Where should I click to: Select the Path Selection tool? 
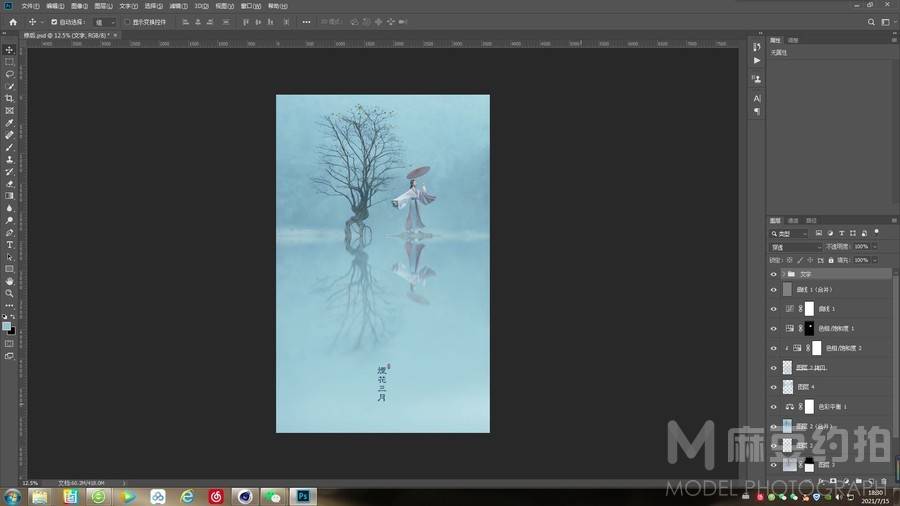click(9, 257)
